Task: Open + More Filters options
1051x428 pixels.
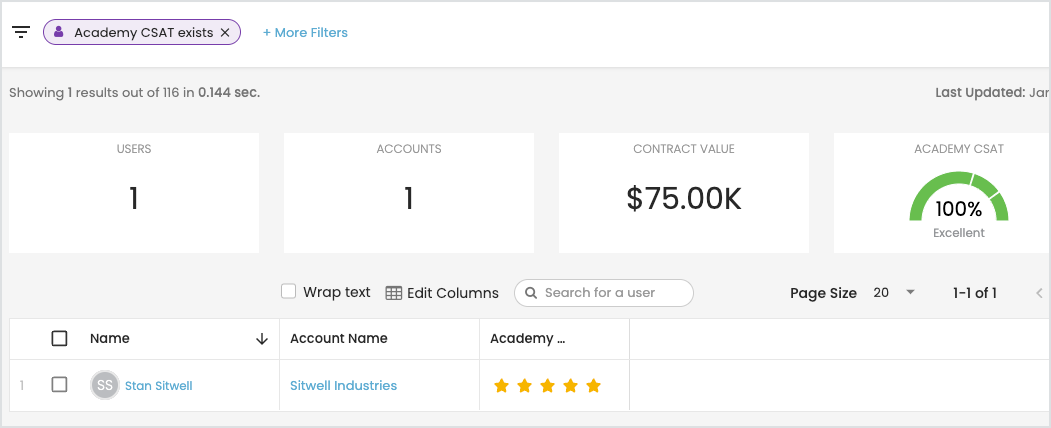Action: 305,33
